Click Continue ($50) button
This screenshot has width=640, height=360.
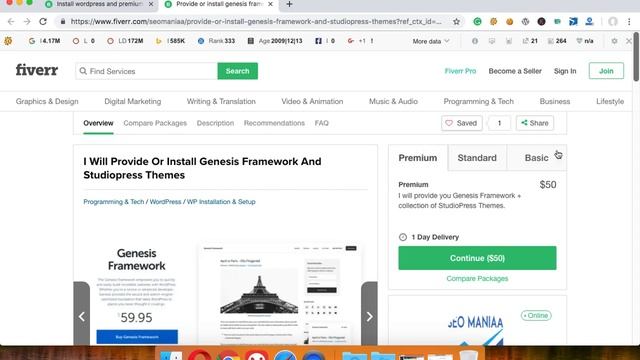[x=477, y=258]
